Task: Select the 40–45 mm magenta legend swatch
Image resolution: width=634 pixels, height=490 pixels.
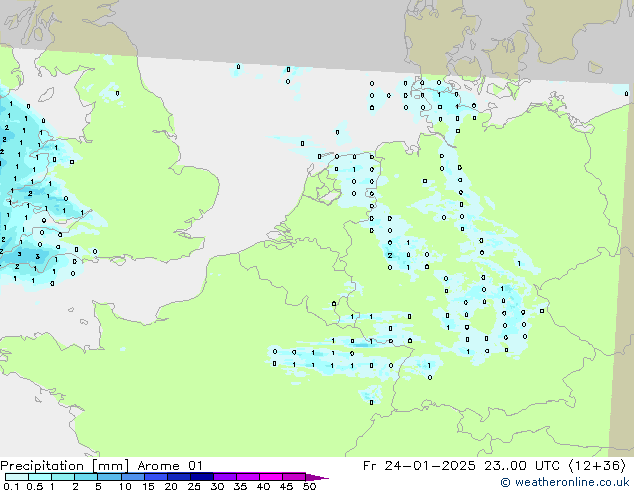Action: click(x=271, y=477)
